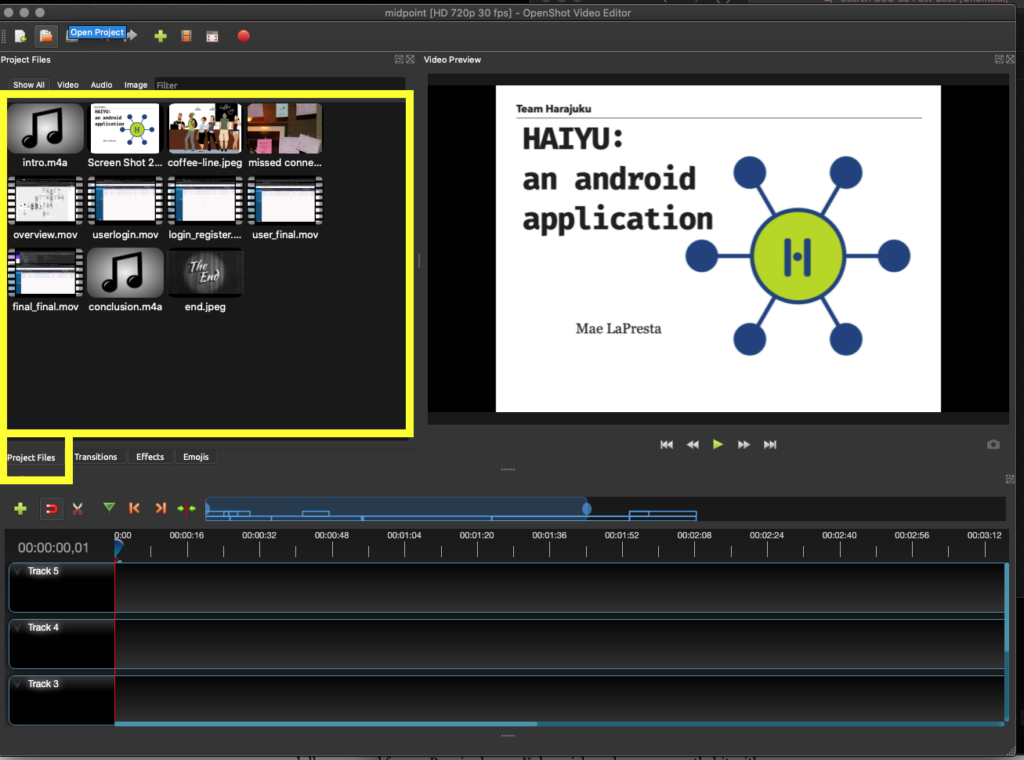Click the New Project toolbar icon

pyautogui.click(x=20, y=37)
